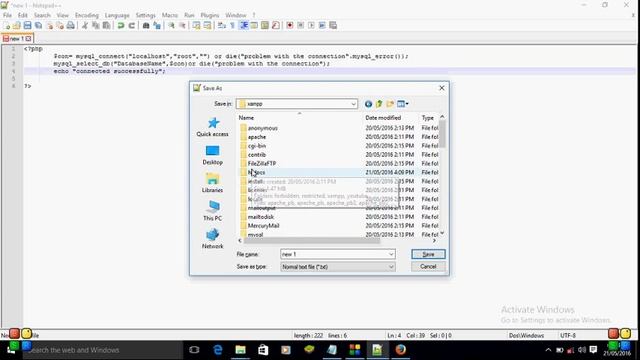Close the Save As dialog
Viewport: 640px width, 360px height.
tap(442, 88)
